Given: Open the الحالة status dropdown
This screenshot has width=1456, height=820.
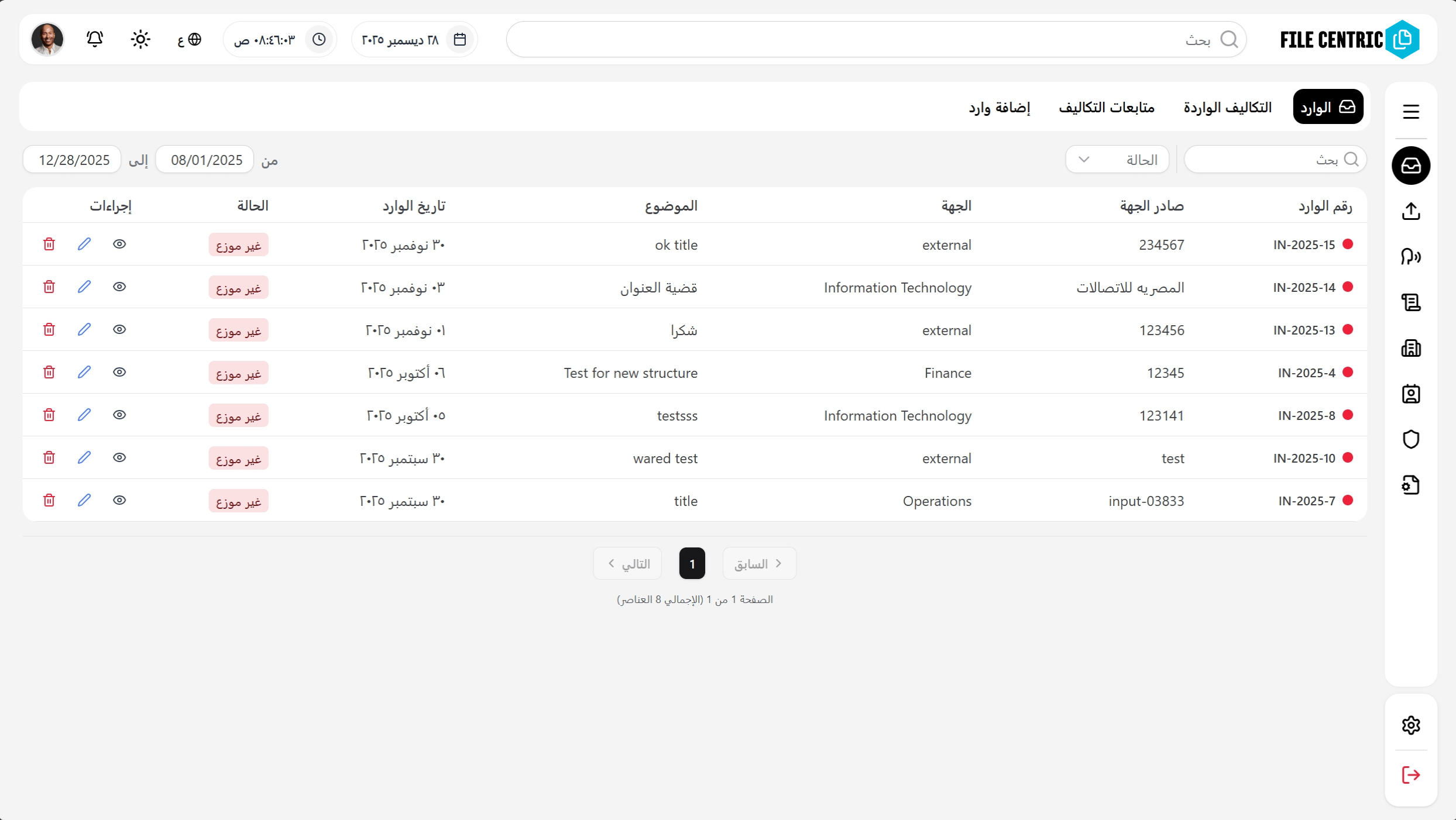Looking at the screenshot, I should 1117,159.
